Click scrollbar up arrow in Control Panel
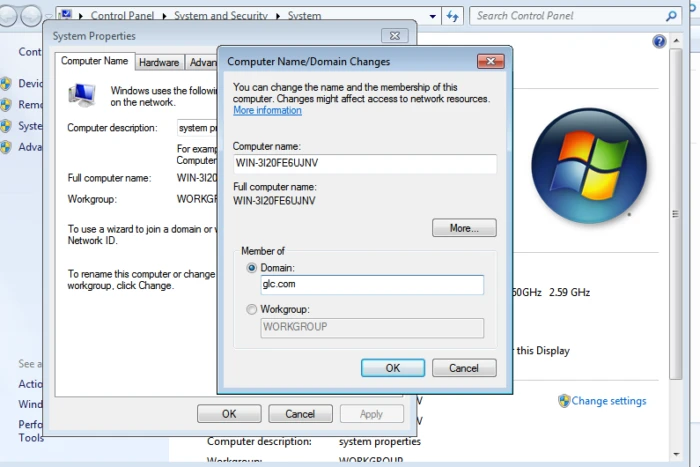The width and height of the screenshot is (700, 467). coord(676,41)
